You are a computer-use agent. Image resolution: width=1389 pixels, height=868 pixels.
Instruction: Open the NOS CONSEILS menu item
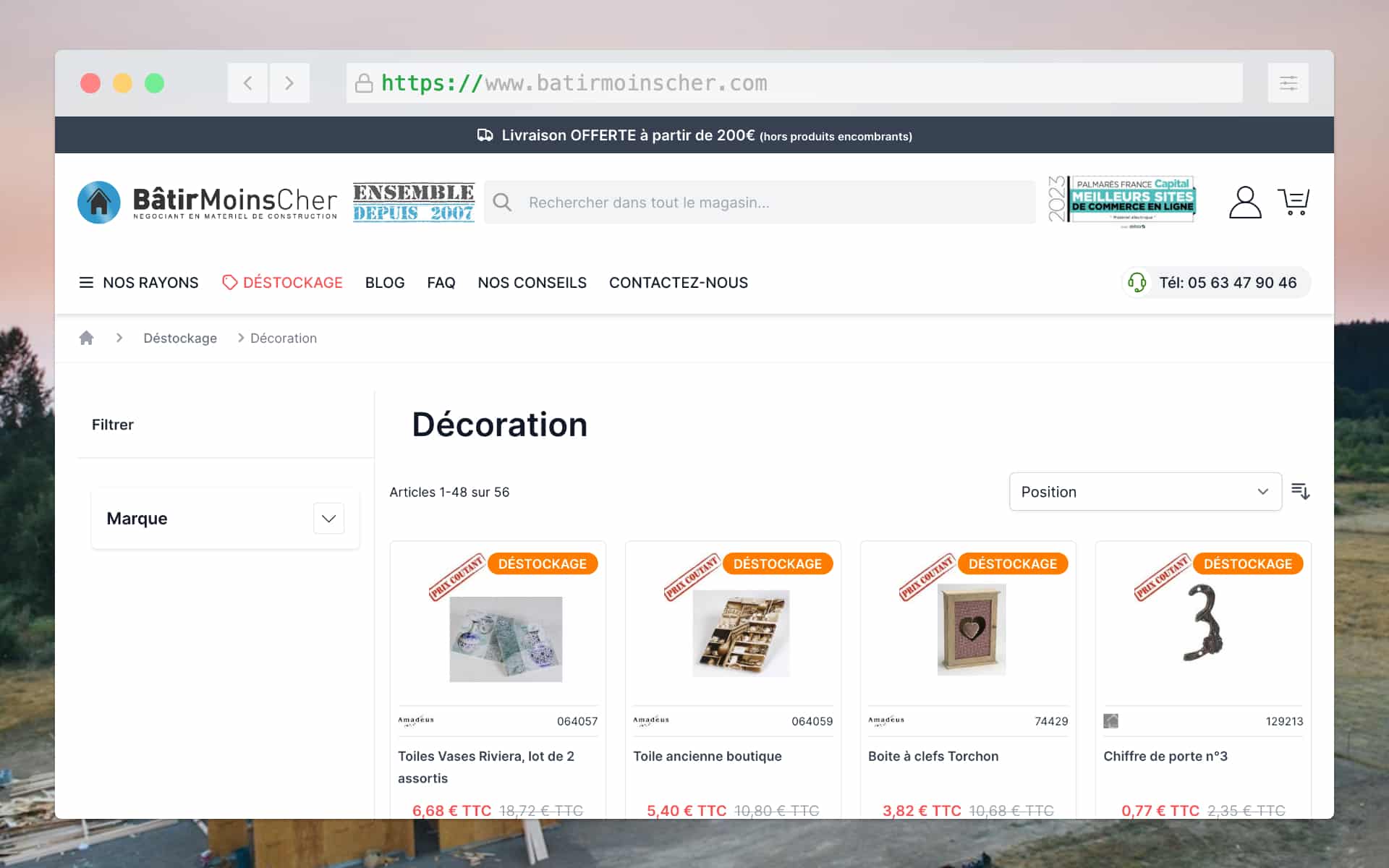coord(532,283)
